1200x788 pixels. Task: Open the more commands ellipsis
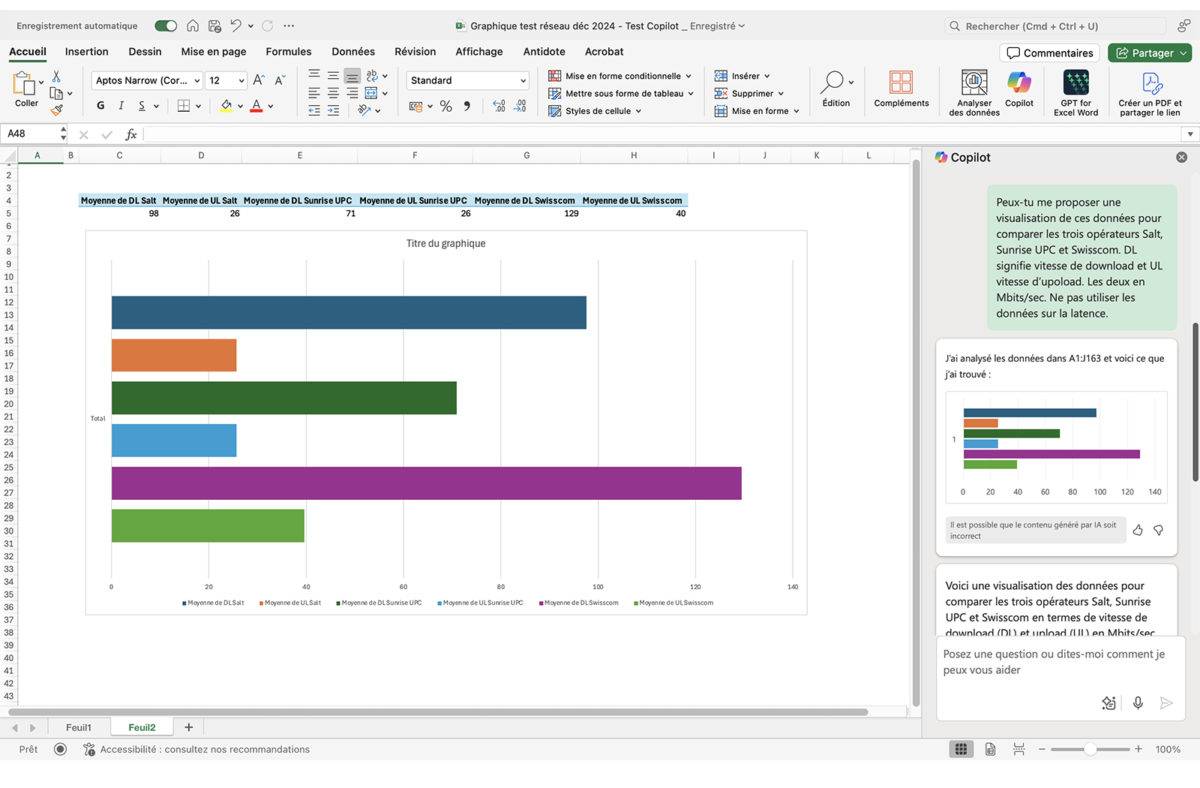tap(289, 26)
